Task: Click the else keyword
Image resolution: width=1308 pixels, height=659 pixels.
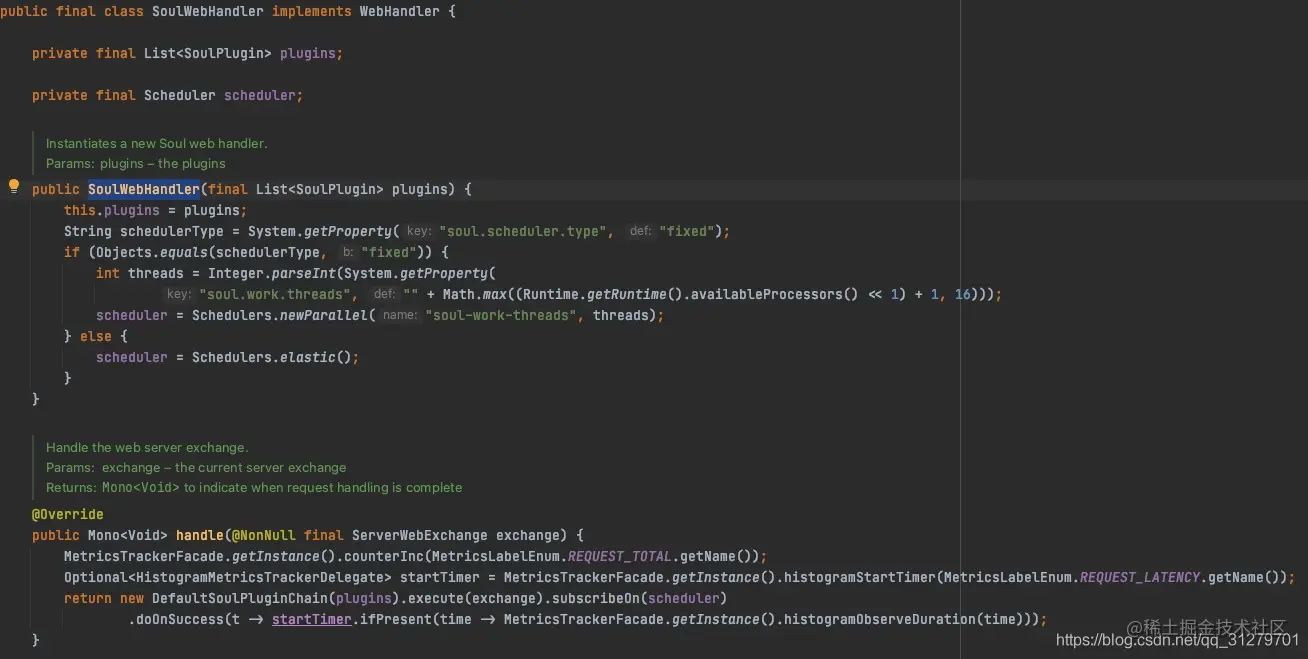Action: pos(96,336)
